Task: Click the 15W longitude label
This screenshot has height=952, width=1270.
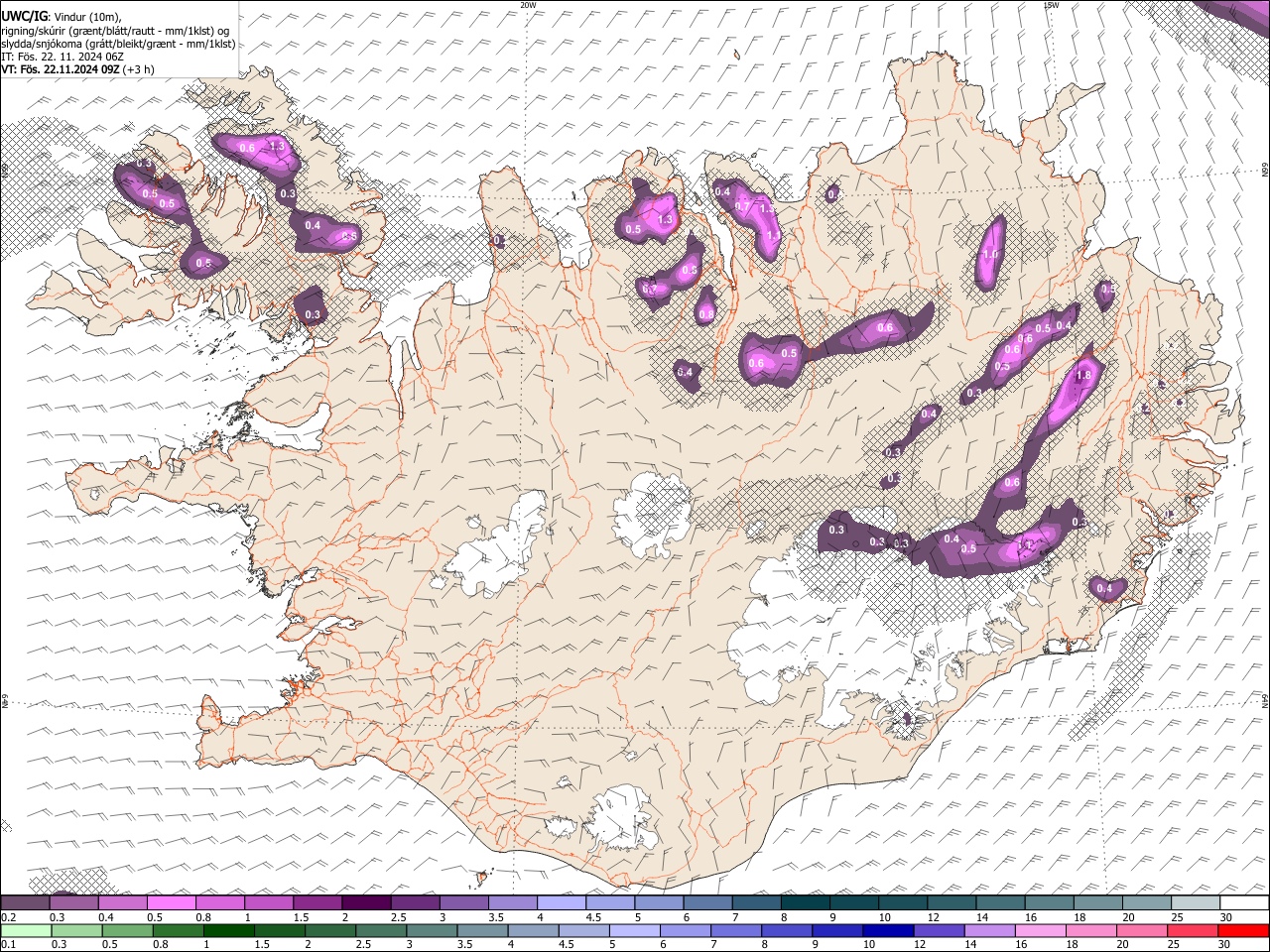Action: [x=1051, y=5]
